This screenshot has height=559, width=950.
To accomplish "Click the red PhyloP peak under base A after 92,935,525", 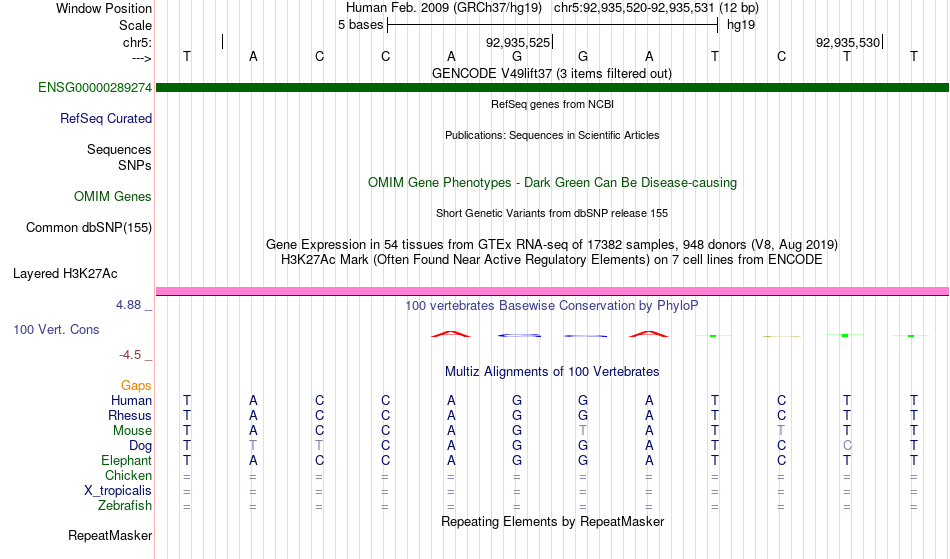I will 649,334.
